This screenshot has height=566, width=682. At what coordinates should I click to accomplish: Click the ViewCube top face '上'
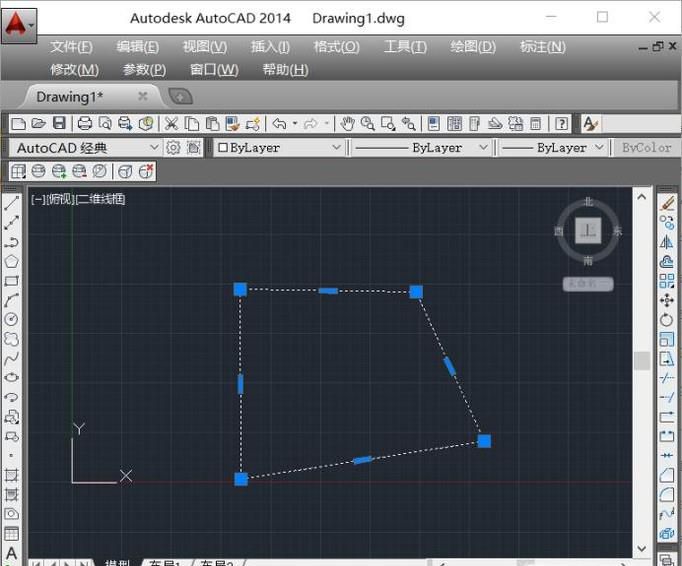click(588, 231)
